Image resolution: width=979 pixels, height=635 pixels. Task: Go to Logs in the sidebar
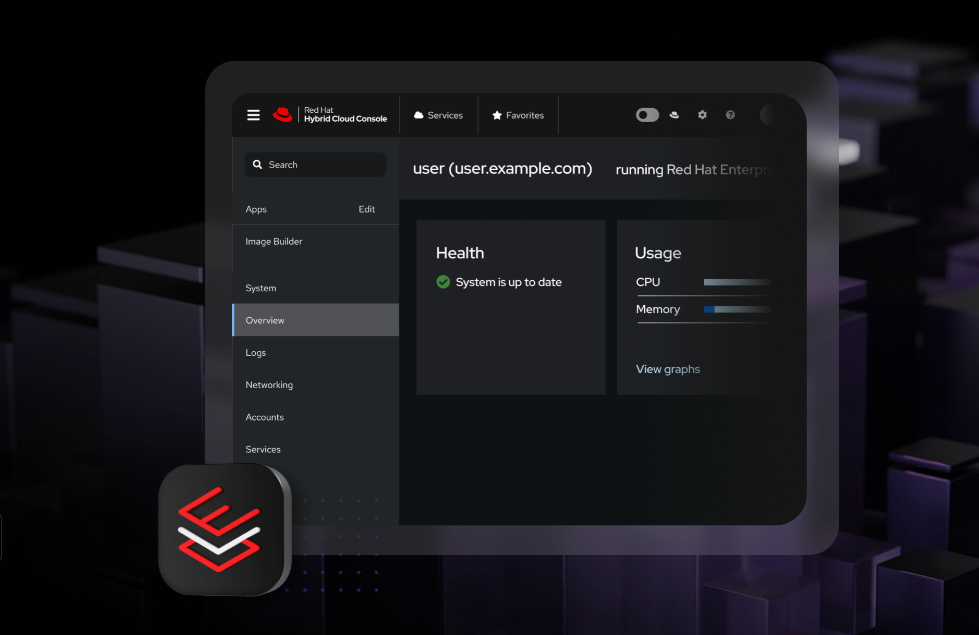click(x=256, y=353)
